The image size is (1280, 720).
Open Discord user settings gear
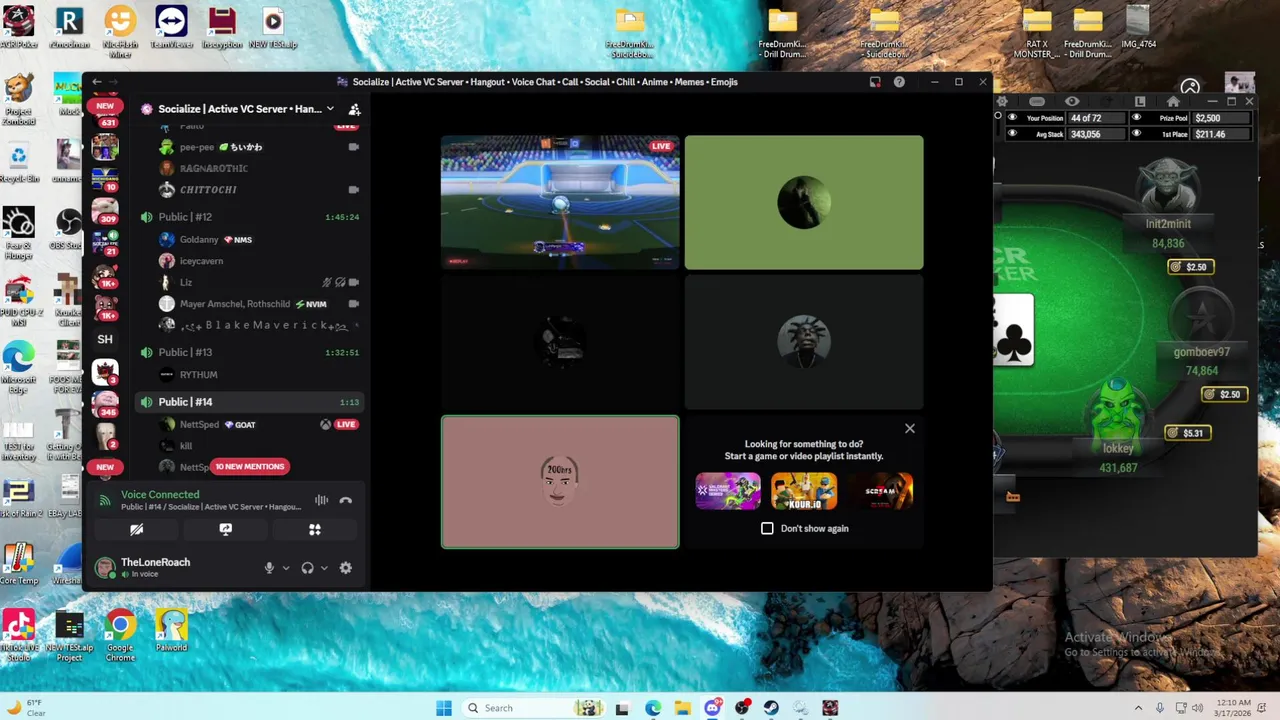click(x=345, y=568)
